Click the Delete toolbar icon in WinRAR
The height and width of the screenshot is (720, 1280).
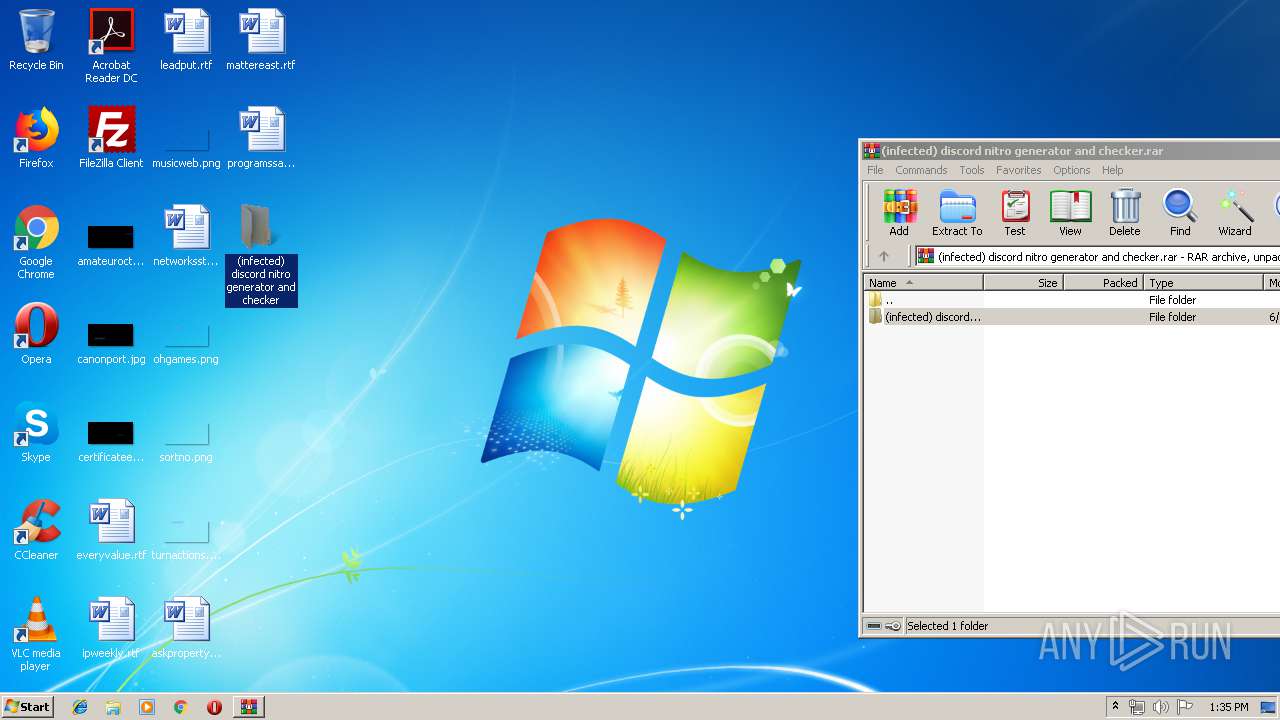point(1125,213)
